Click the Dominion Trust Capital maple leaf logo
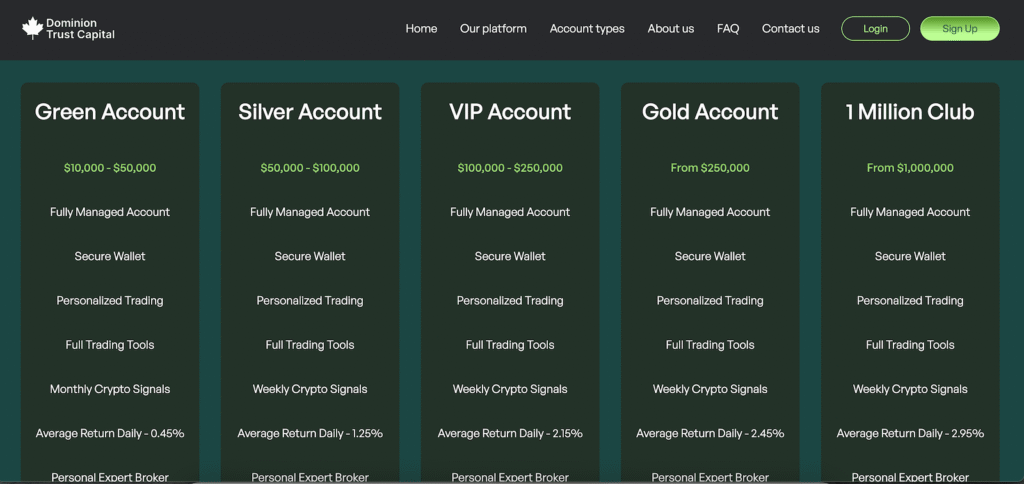This screenshot has height=484, width=1024. 32,28
